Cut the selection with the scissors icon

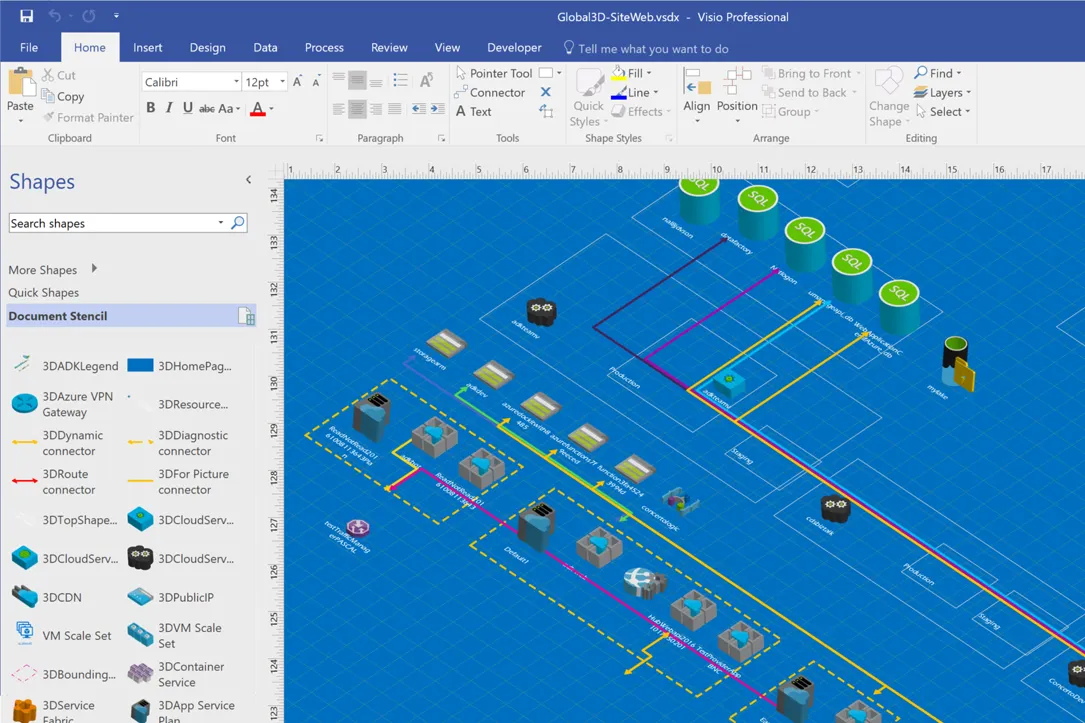pos(58,75)
